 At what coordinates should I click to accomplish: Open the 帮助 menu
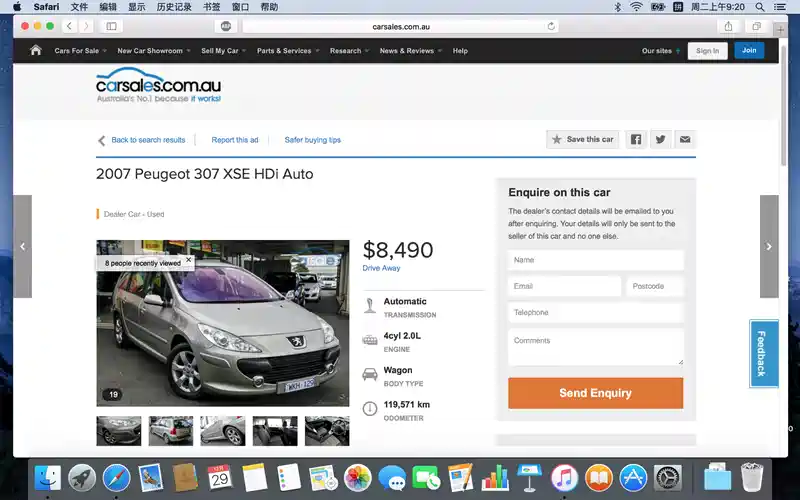point(269,7)
